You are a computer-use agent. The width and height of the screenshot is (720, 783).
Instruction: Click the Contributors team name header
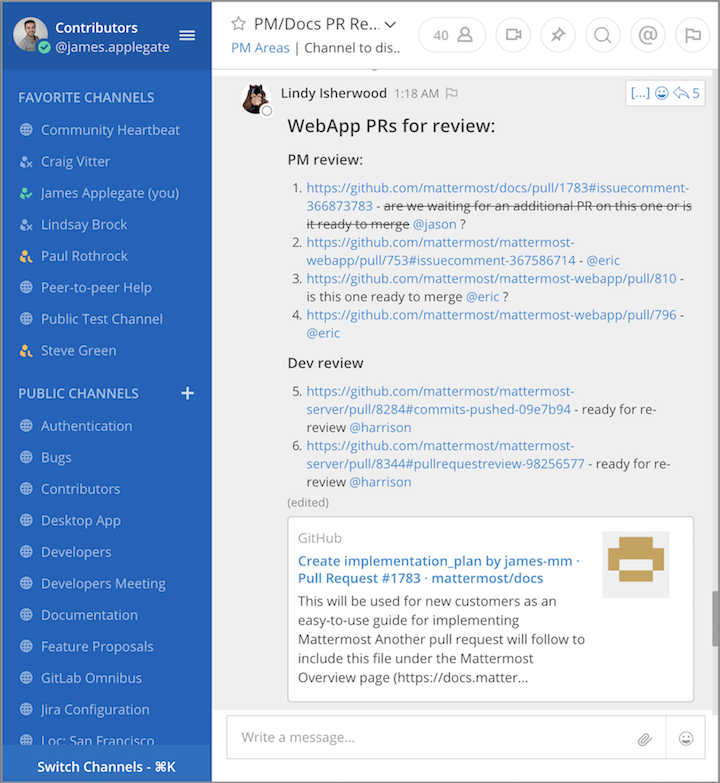tap(96, 27)
